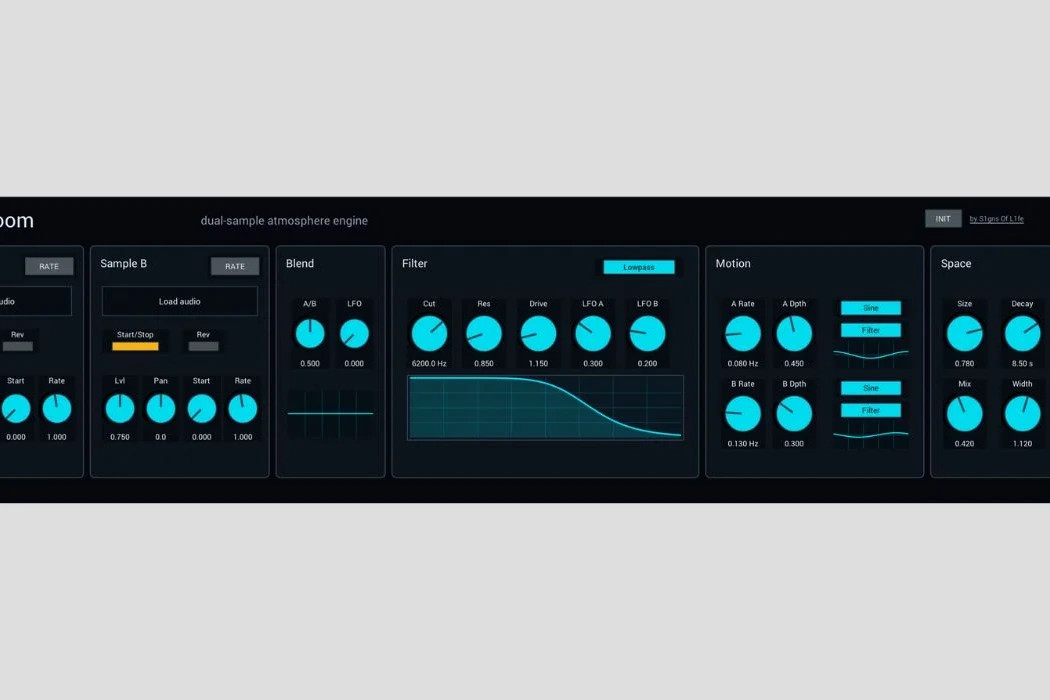Click the LFO A knob in Filter

(593, 334)
